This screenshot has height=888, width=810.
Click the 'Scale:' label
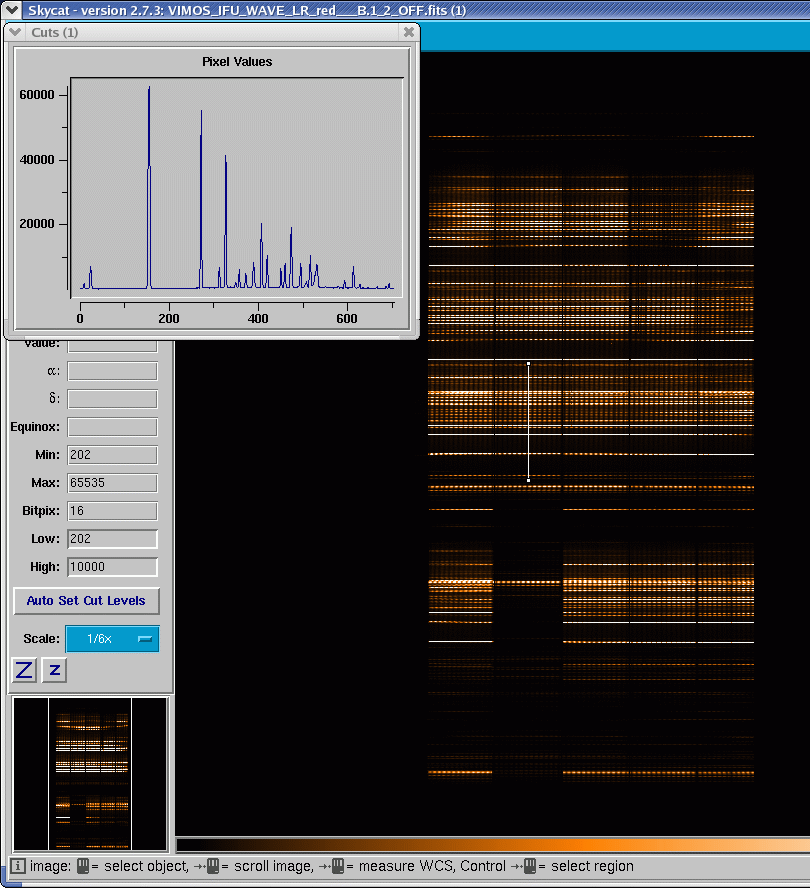pyautogui.click(x=41, y=639)
